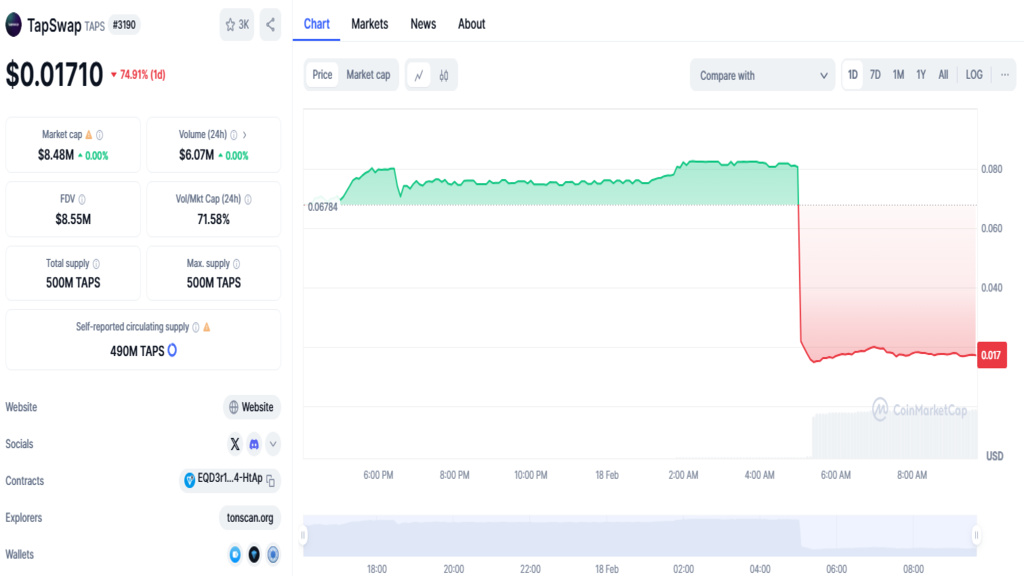1024x576 pixels.
Task: Click the right handle of range slider
Action: pyautogui.click(x=976, y=536)
